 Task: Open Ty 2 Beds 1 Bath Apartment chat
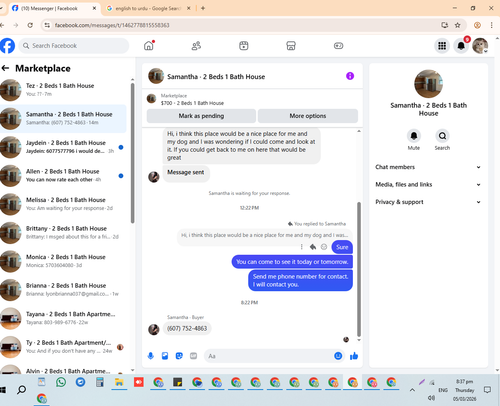click(x=63, y=347)
